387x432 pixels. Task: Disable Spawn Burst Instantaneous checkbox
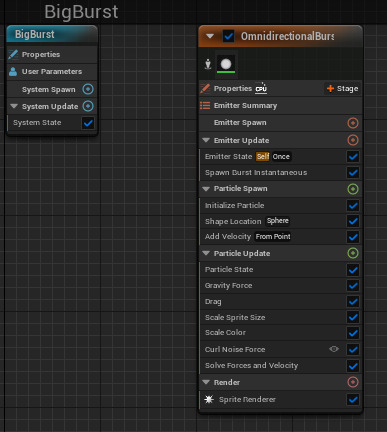coord(353,172)
